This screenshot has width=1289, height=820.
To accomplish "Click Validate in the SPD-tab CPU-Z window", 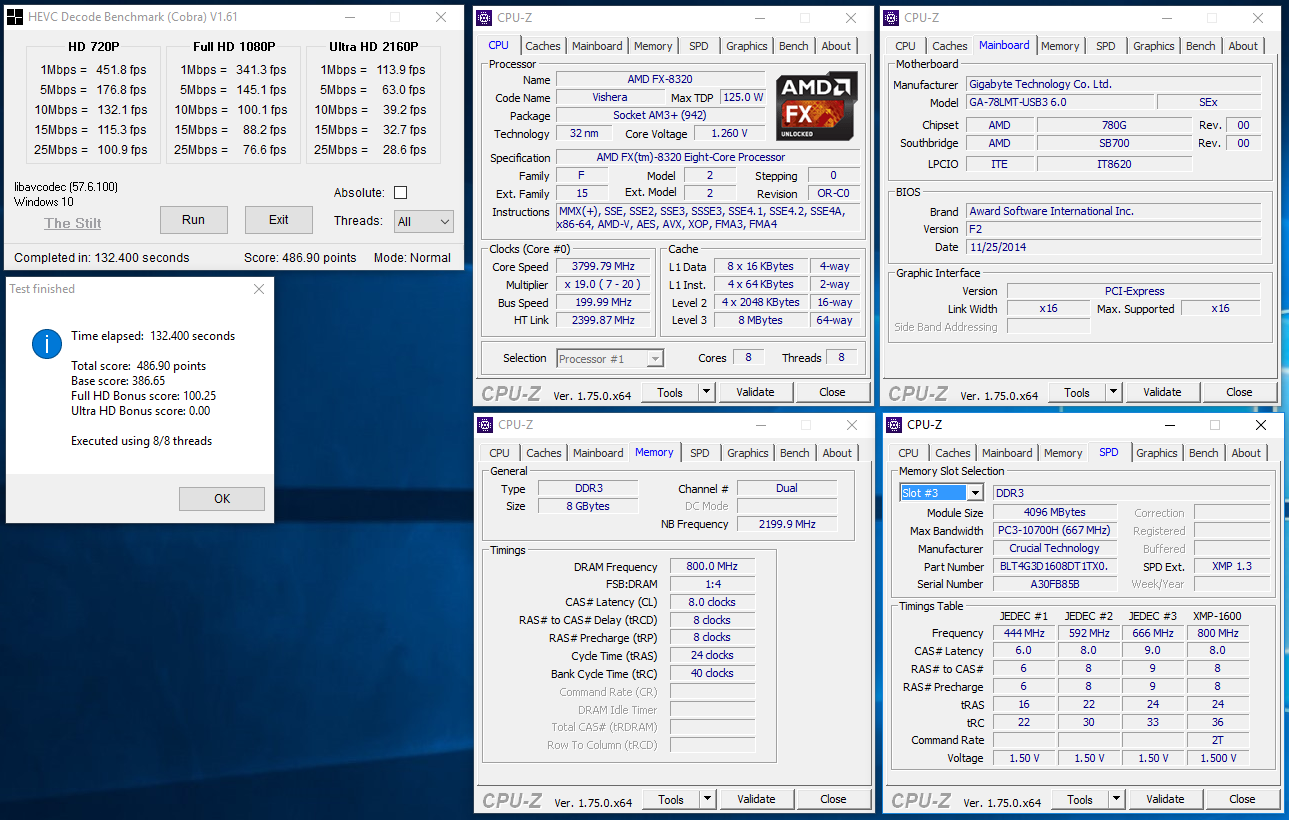I will [1165, 799].
